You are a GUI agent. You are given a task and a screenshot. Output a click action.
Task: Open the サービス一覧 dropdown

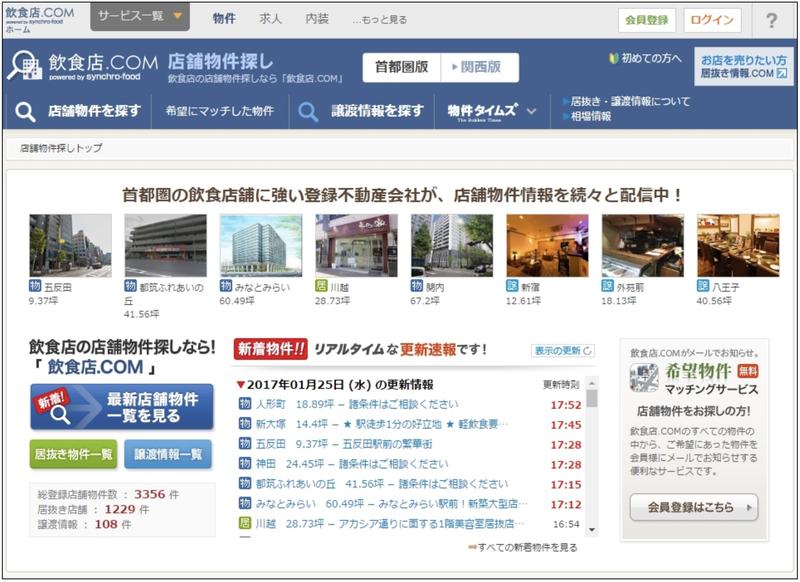(x=140, y=17)
